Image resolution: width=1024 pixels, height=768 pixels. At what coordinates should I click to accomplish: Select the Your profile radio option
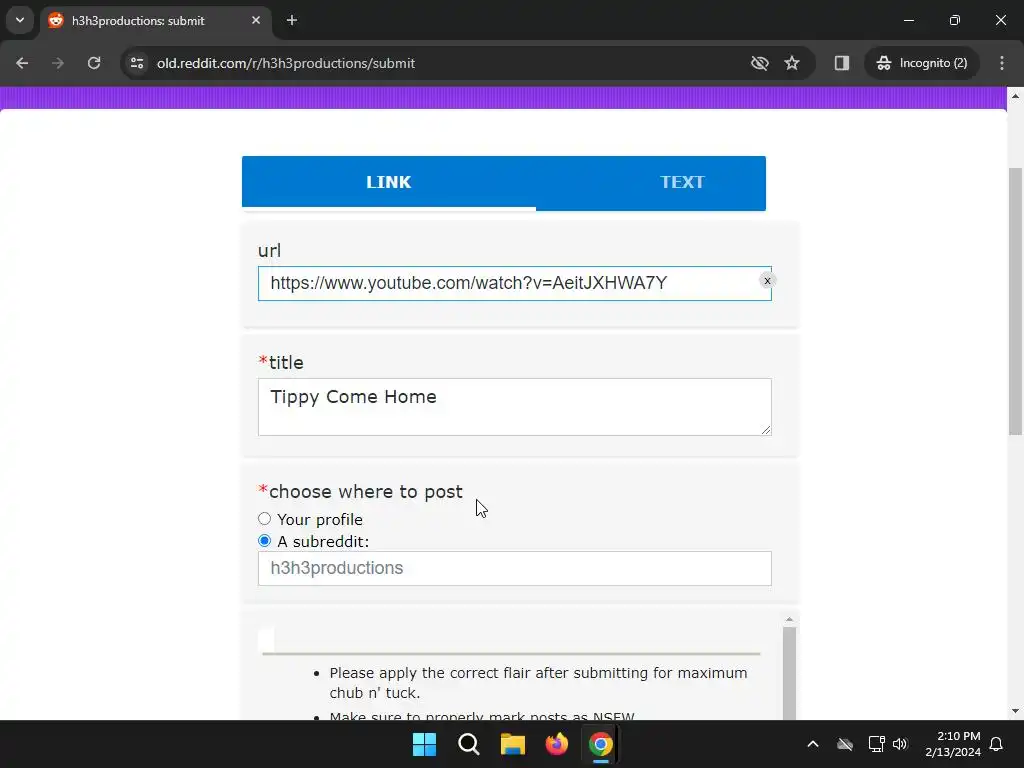point(264,519)
